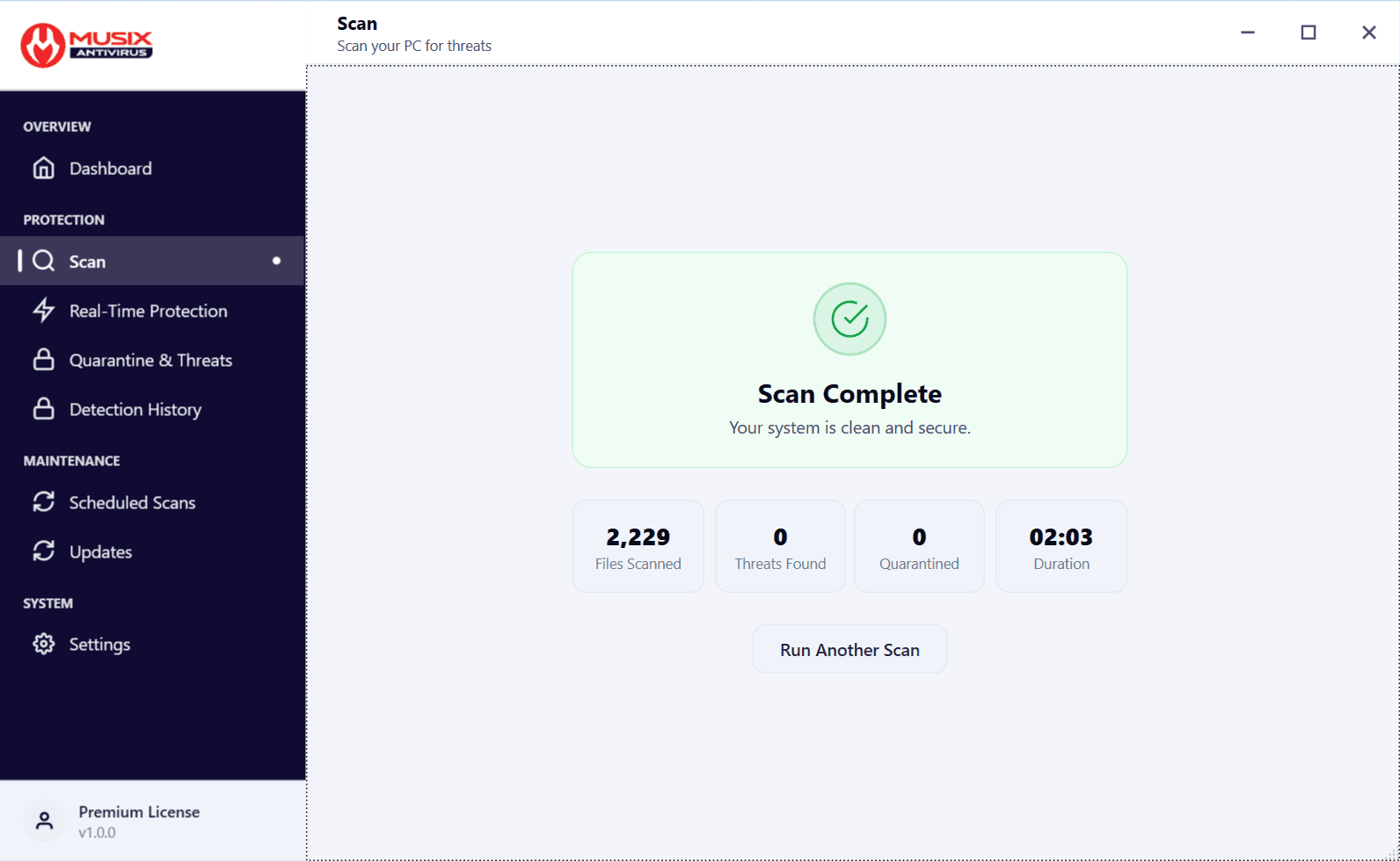Click the Threats Found card
This screenshot has width=1400, height=861.
pyautogui.click(x=780, y=546)
